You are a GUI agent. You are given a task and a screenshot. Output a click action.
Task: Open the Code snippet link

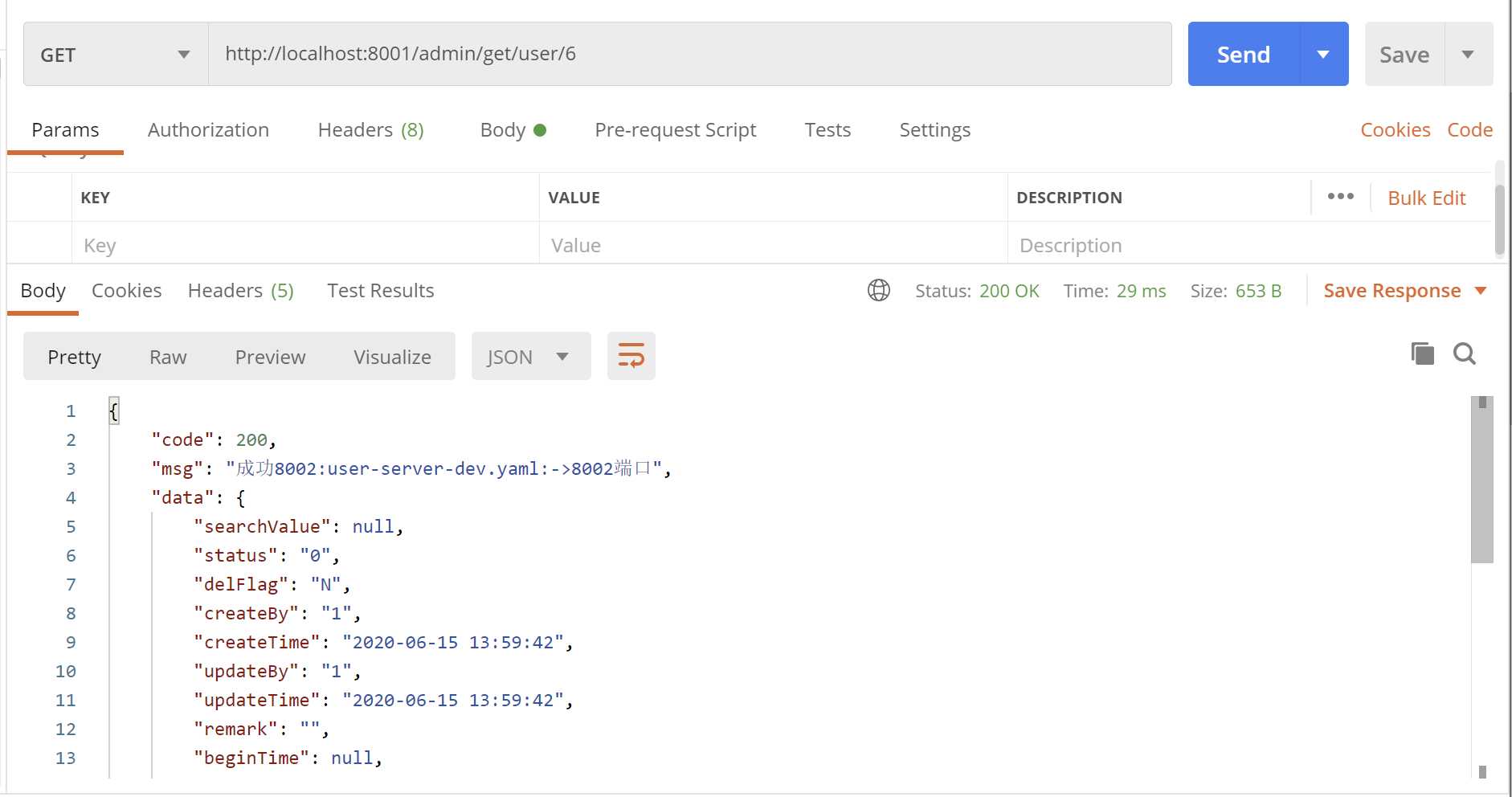tap(1469, 130)
